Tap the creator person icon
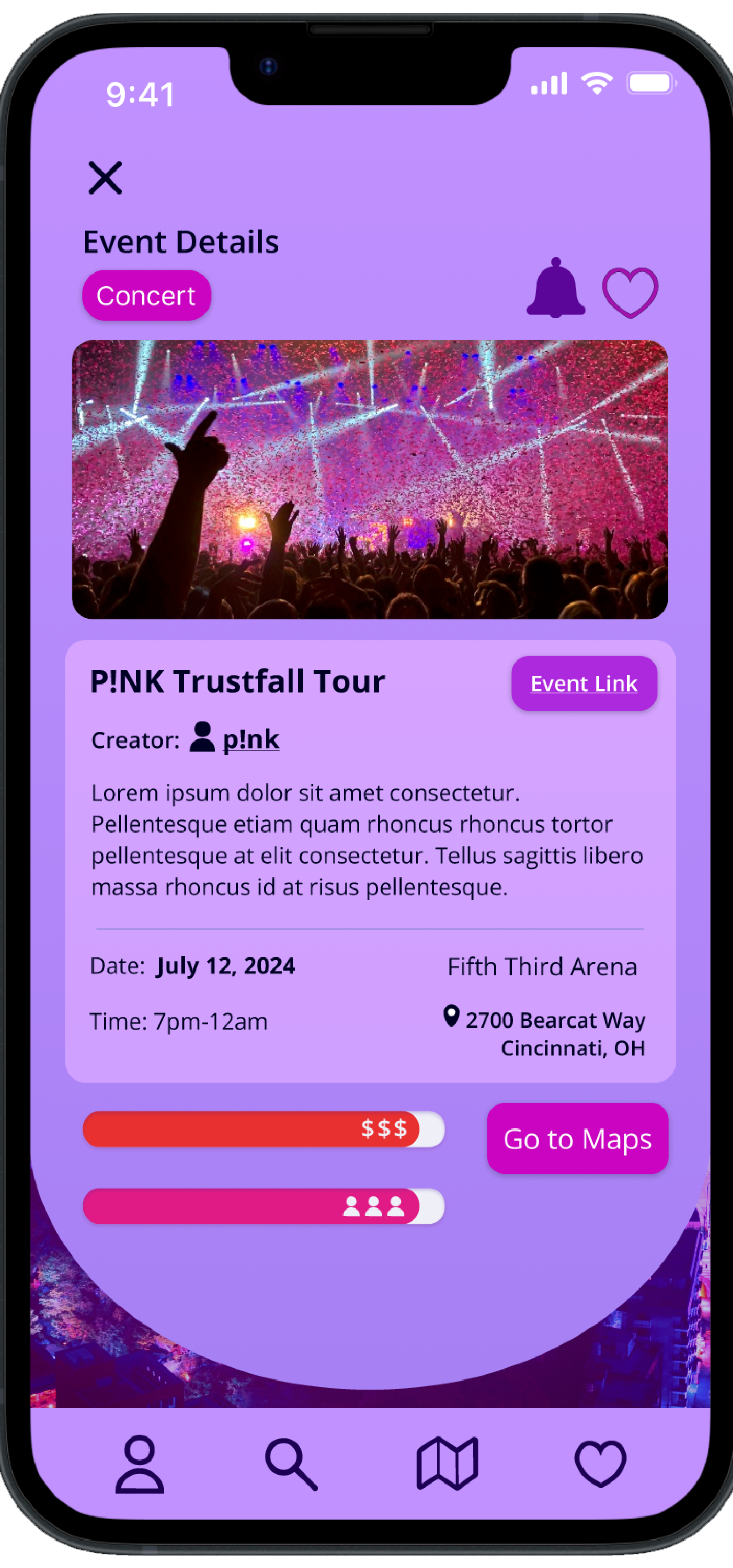This screenshot has height=1568, width=733. coord(202,737)
